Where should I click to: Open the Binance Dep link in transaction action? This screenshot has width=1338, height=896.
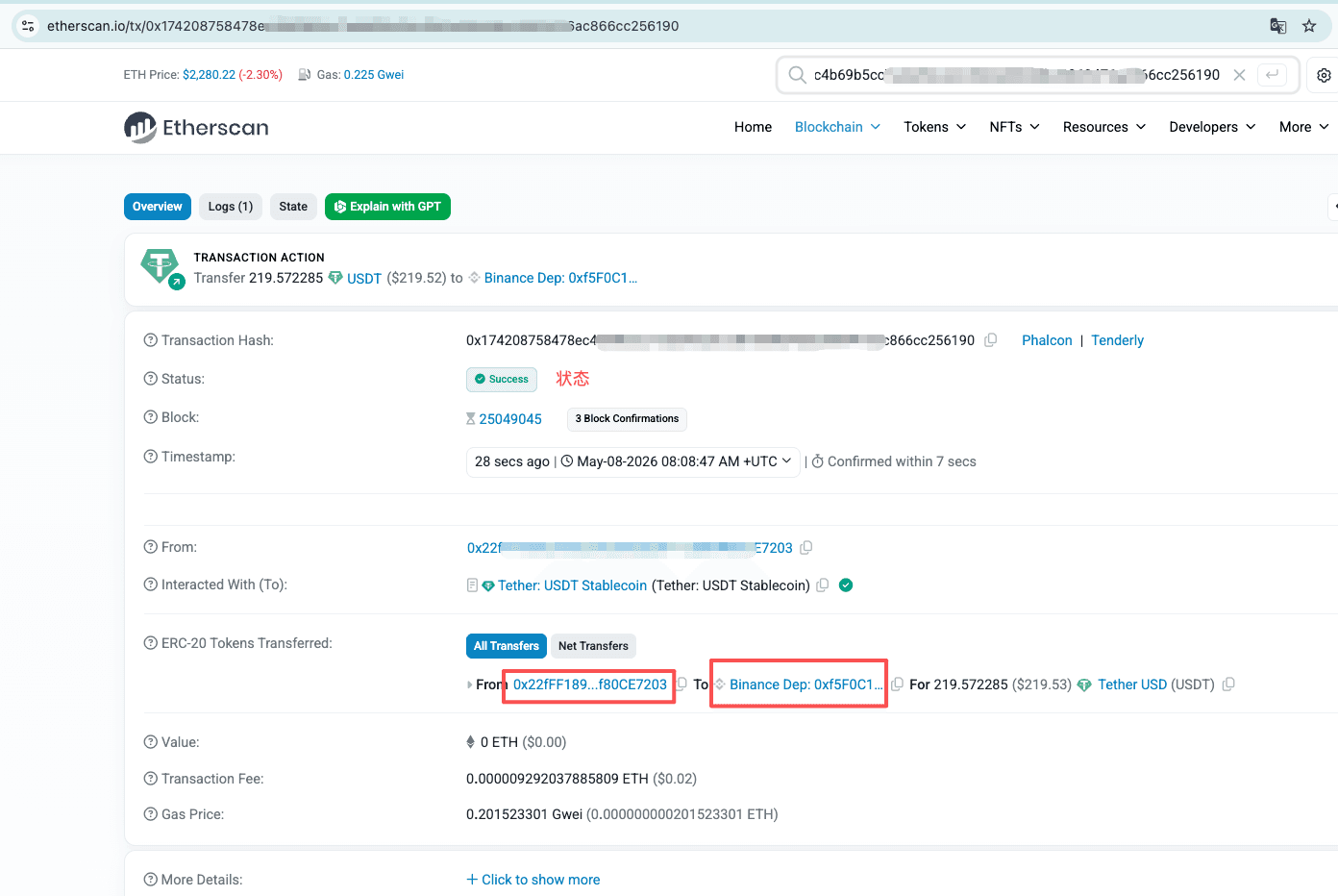pos(560,278)
